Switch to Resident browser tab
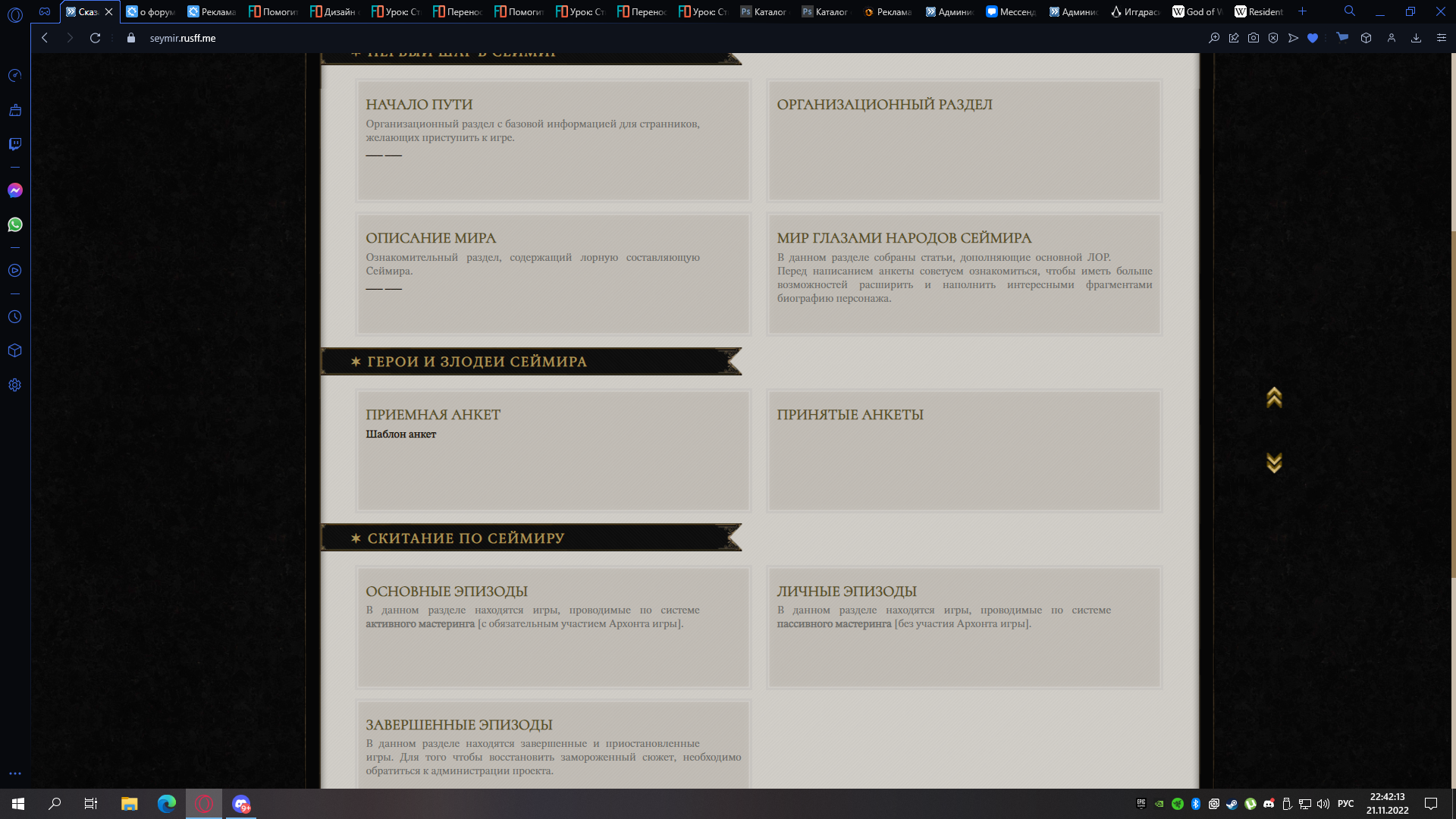The height and width of the screenshot is (819, 1456). pyautogui.click(x=1260, y=11)
